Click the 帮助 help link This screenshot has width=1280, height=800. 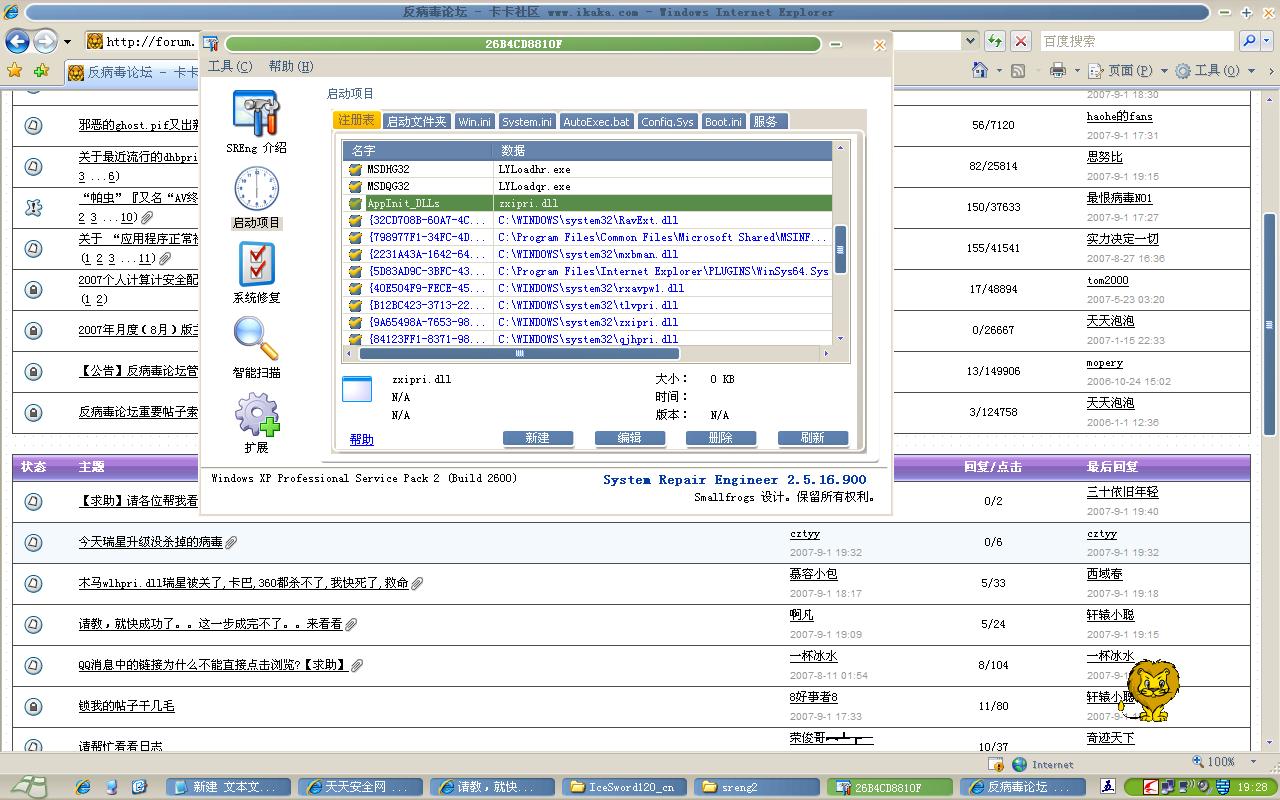(361, 439)
